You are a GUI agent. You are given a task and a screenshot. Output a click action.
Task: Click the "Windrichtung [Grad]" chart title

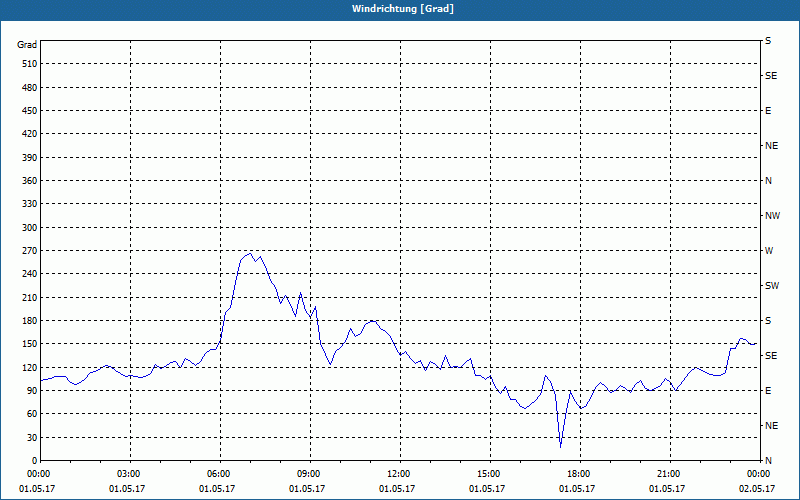403,9
